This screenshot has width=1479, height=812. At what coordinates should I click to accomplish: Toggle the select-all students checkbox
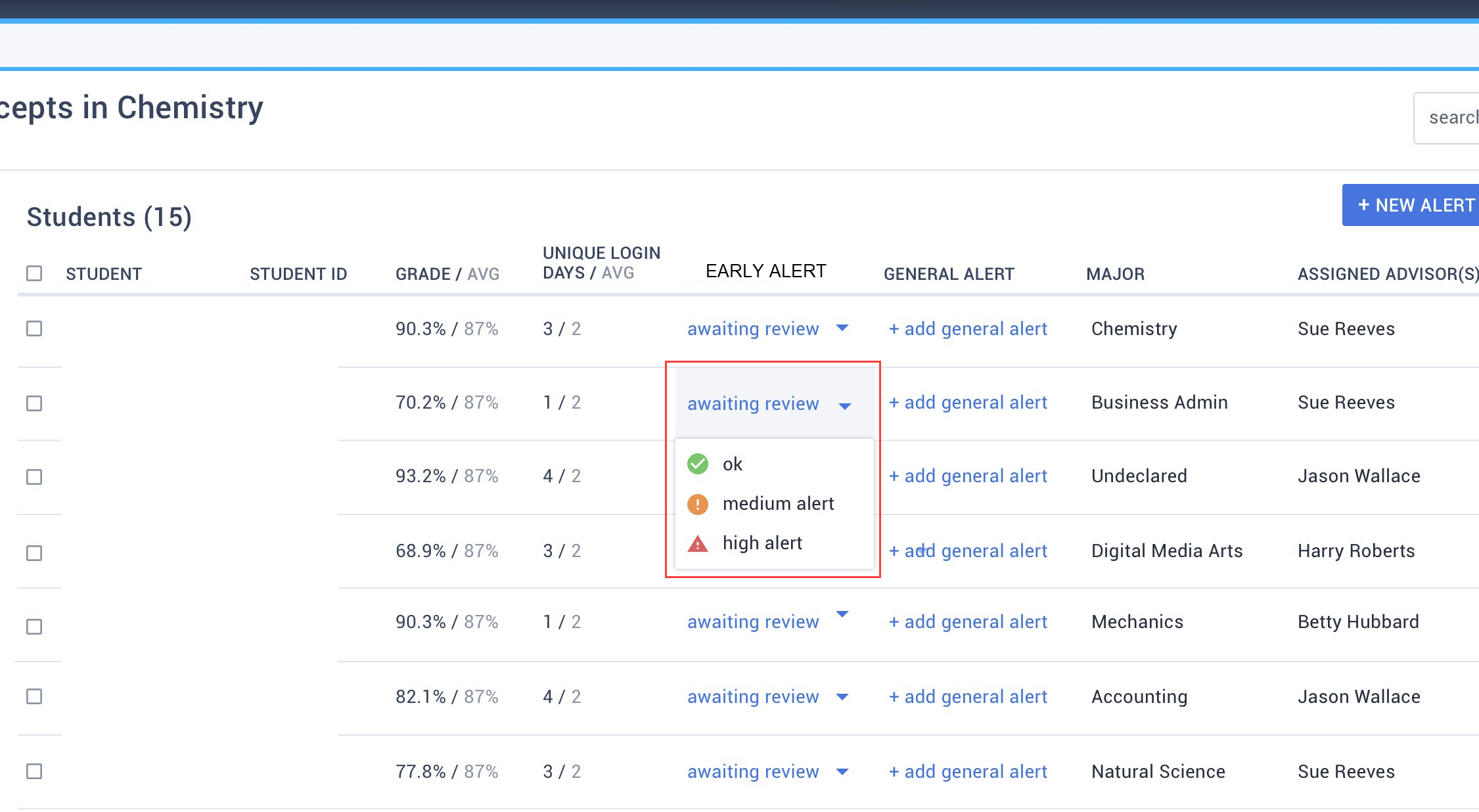point(34,273)
